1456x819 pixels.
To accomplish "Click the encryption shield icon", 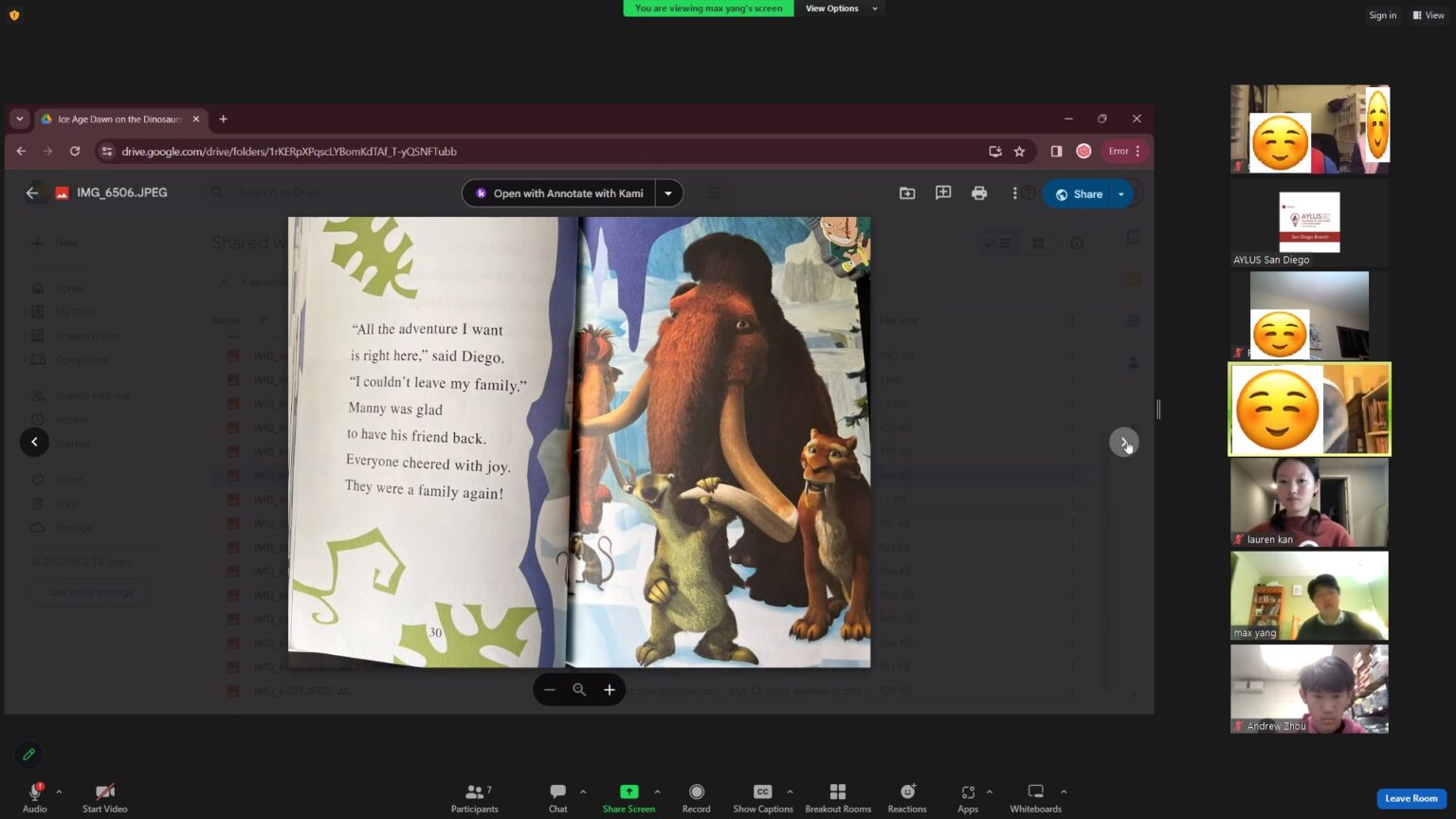I will tap(14, 14).
